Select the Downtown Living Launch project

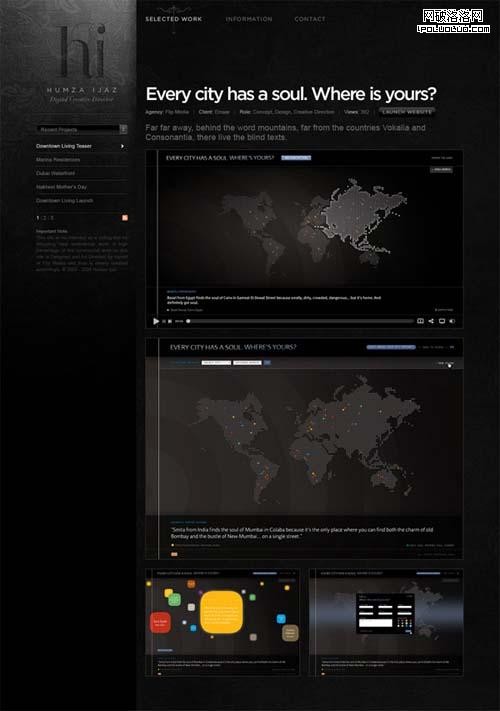64,200
